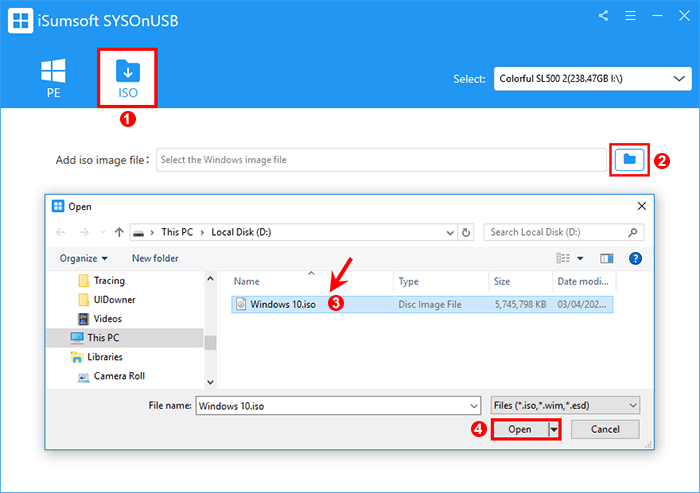The height and width of the screenshot is (493, 700).
Task: Switch to the ISO tab
Action: point(128,79)
